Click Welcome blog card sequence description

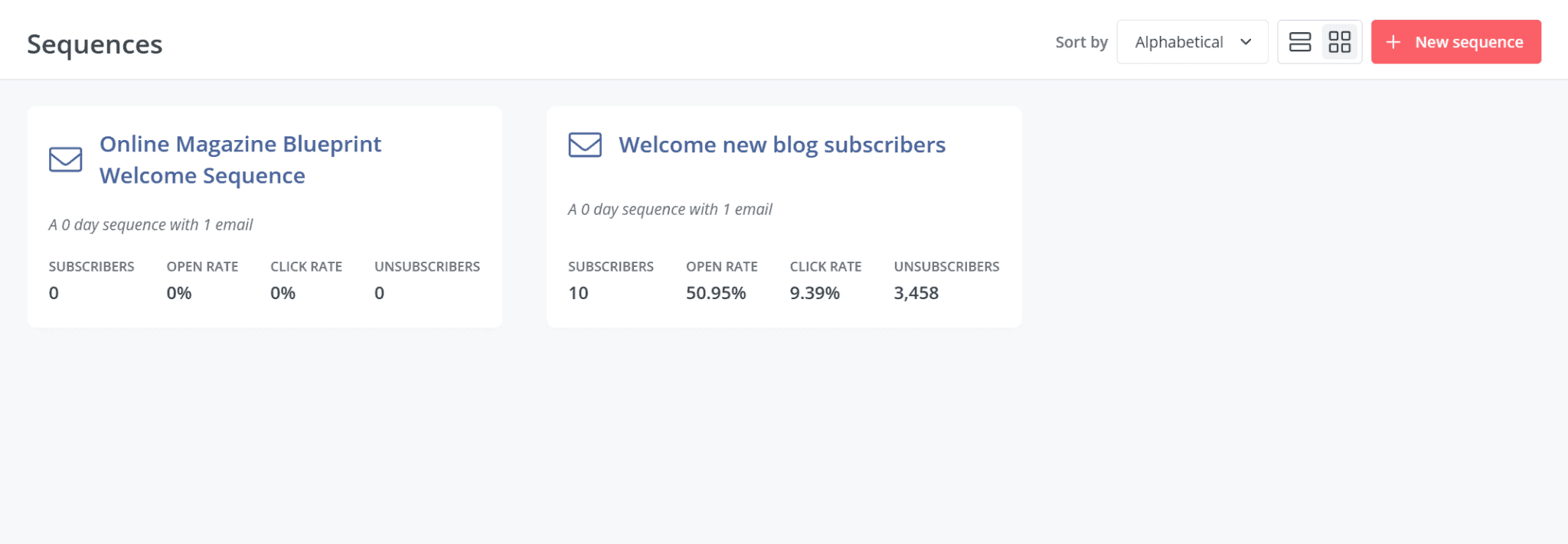[670, 210]
